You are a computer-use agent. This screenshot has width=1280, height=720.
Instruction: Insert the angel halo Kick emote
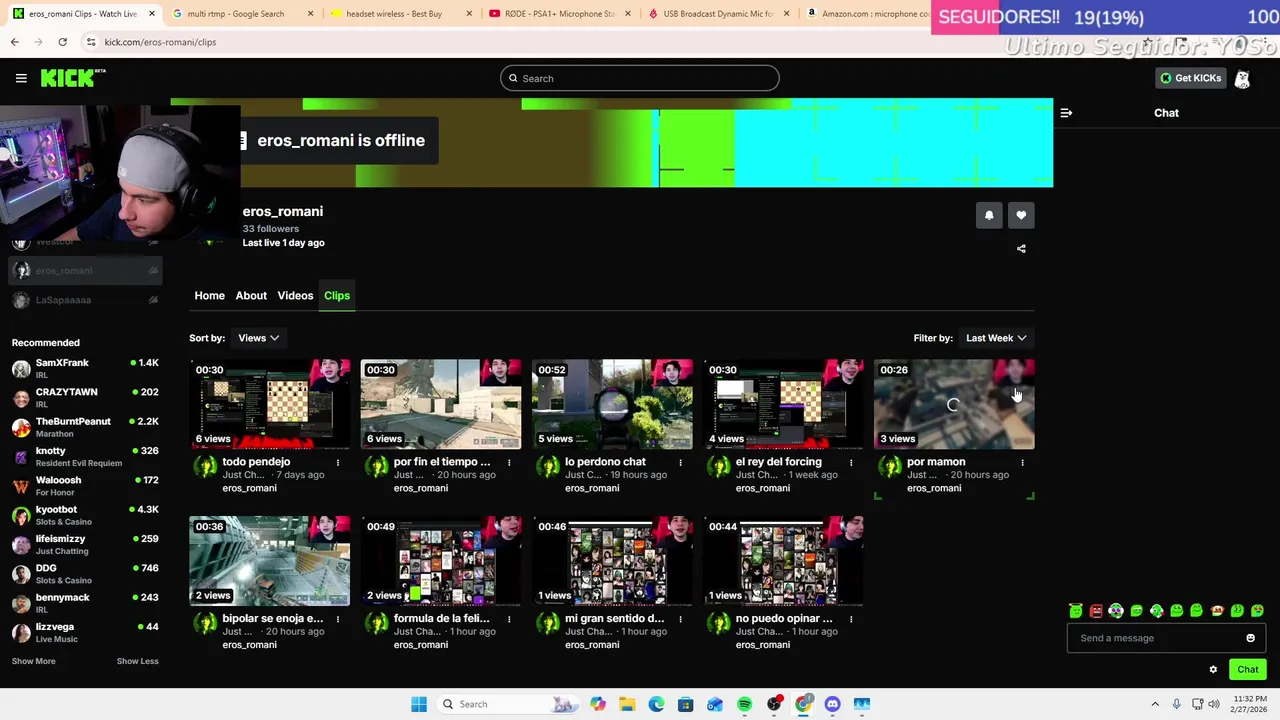click(x=1076, y=611)
